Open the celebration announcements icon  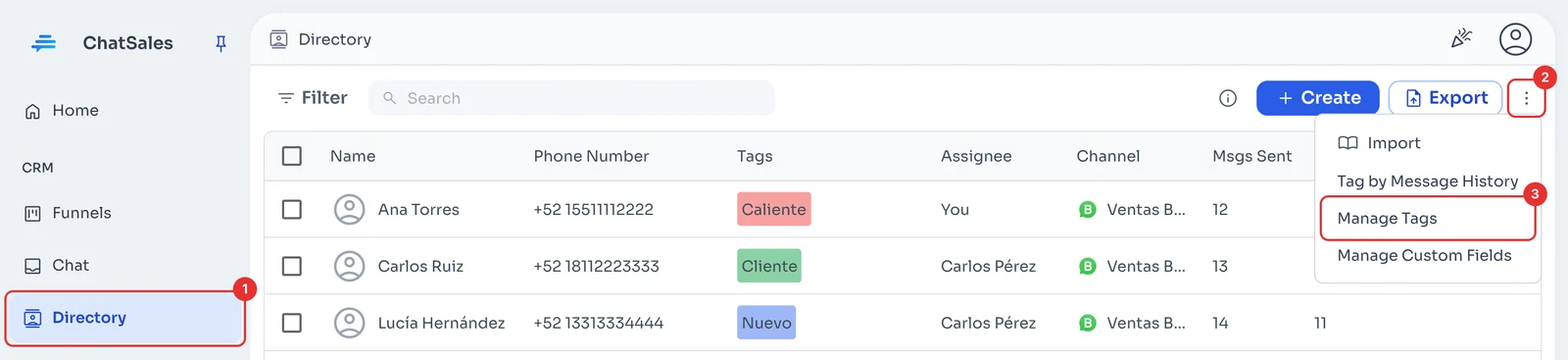point(1461,38)
